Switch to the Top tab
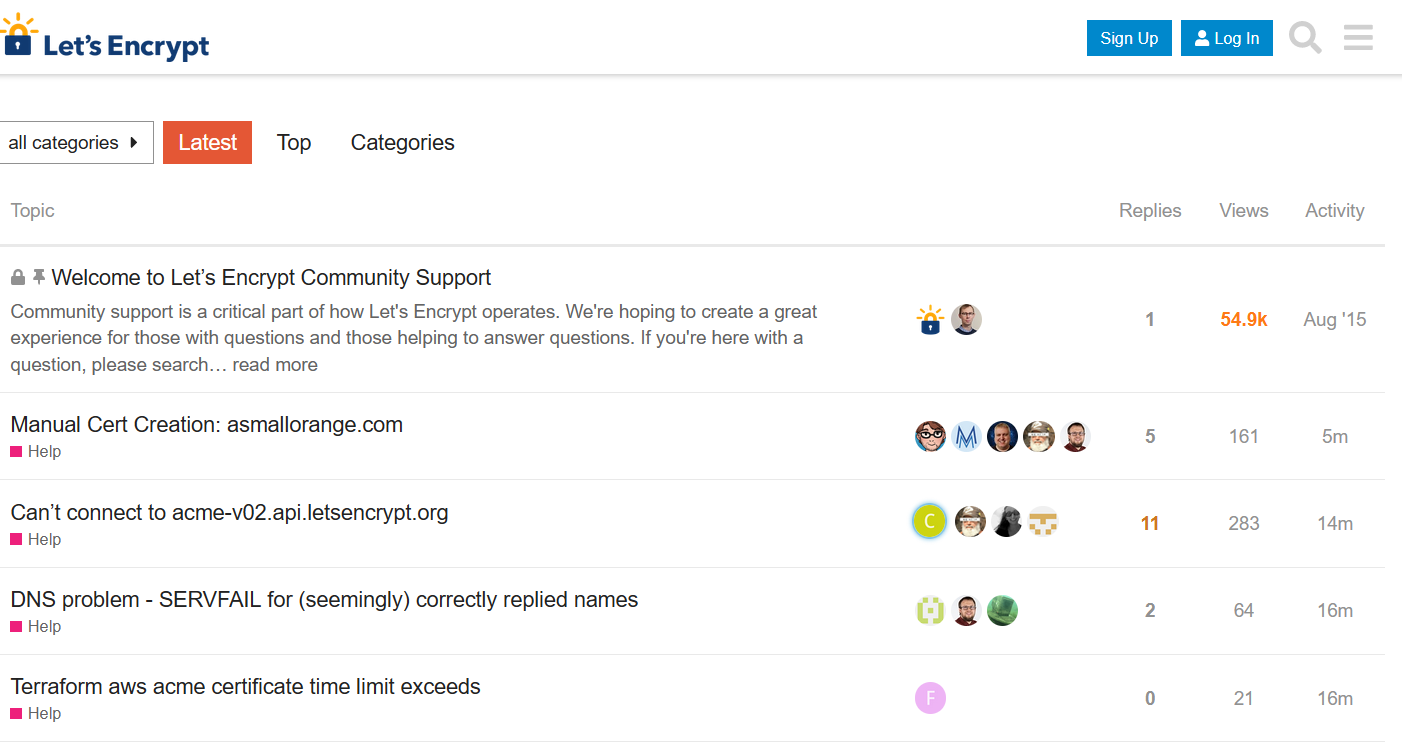Viewport: 1402px width, 744px height. tap(294, 142)
